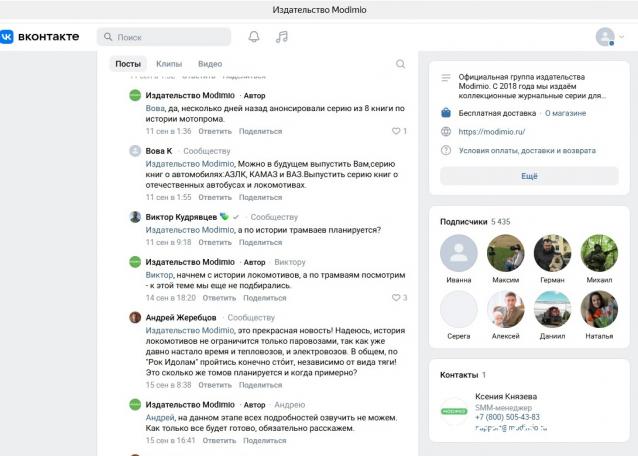Click the question icon by payment terms

(x=446, y=150)
